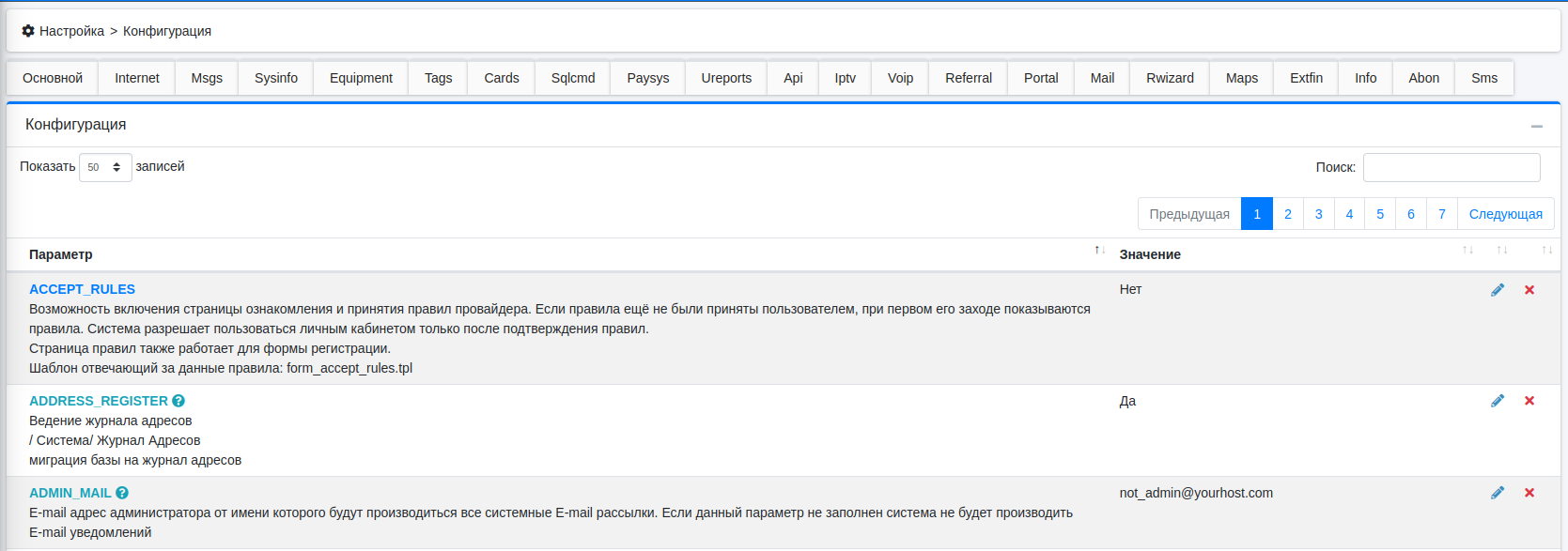
Task: Open help icon next to ADMIN_MAIL
Action: click(122, 493)
